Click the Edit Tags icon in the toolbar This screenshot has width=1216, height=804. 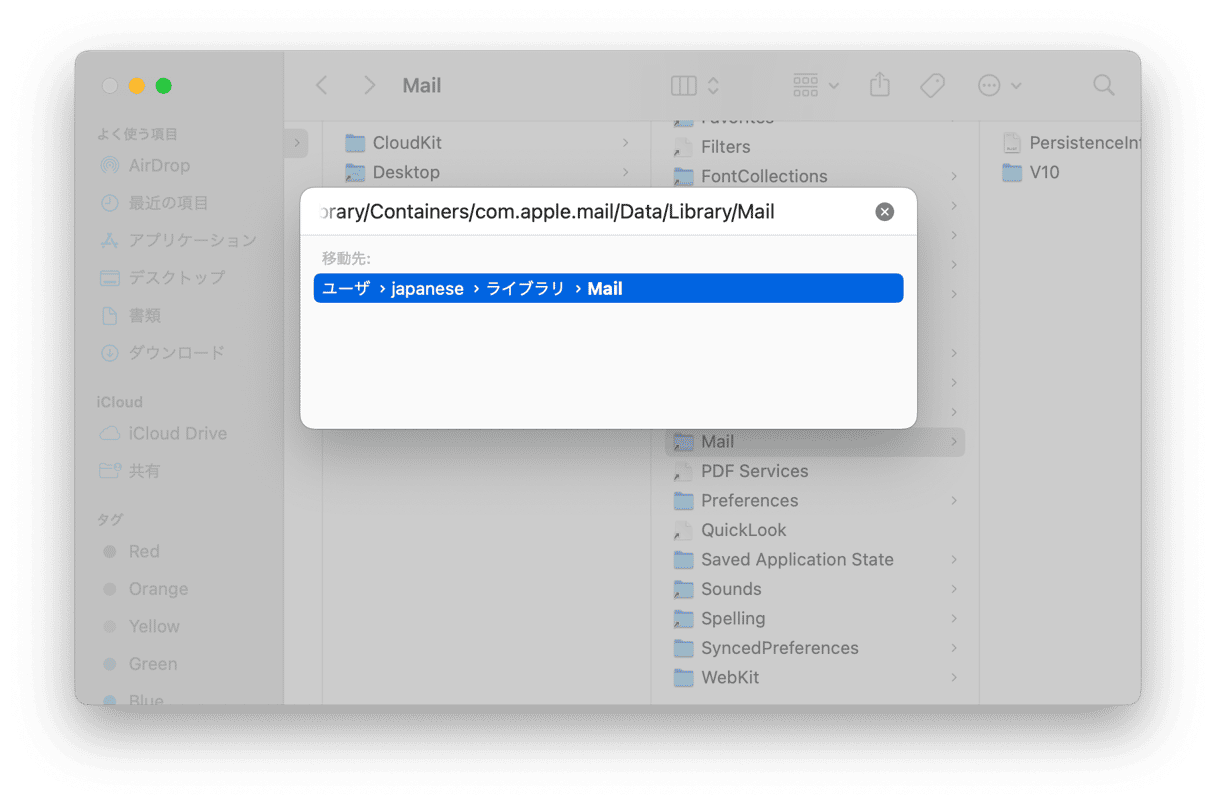(x=932, y=86)
